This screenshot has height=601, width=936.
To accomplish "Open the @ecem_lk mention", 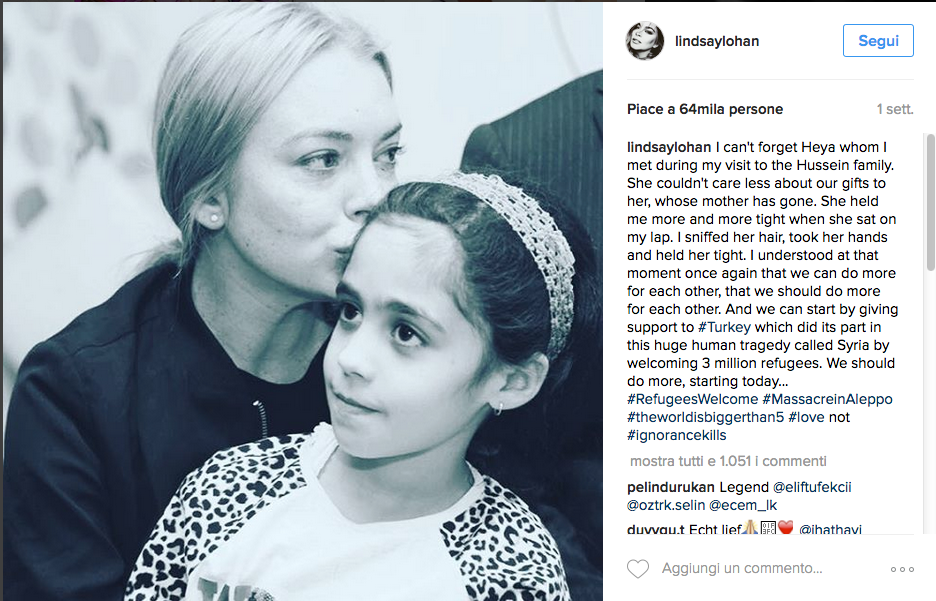I will point(743,505).
